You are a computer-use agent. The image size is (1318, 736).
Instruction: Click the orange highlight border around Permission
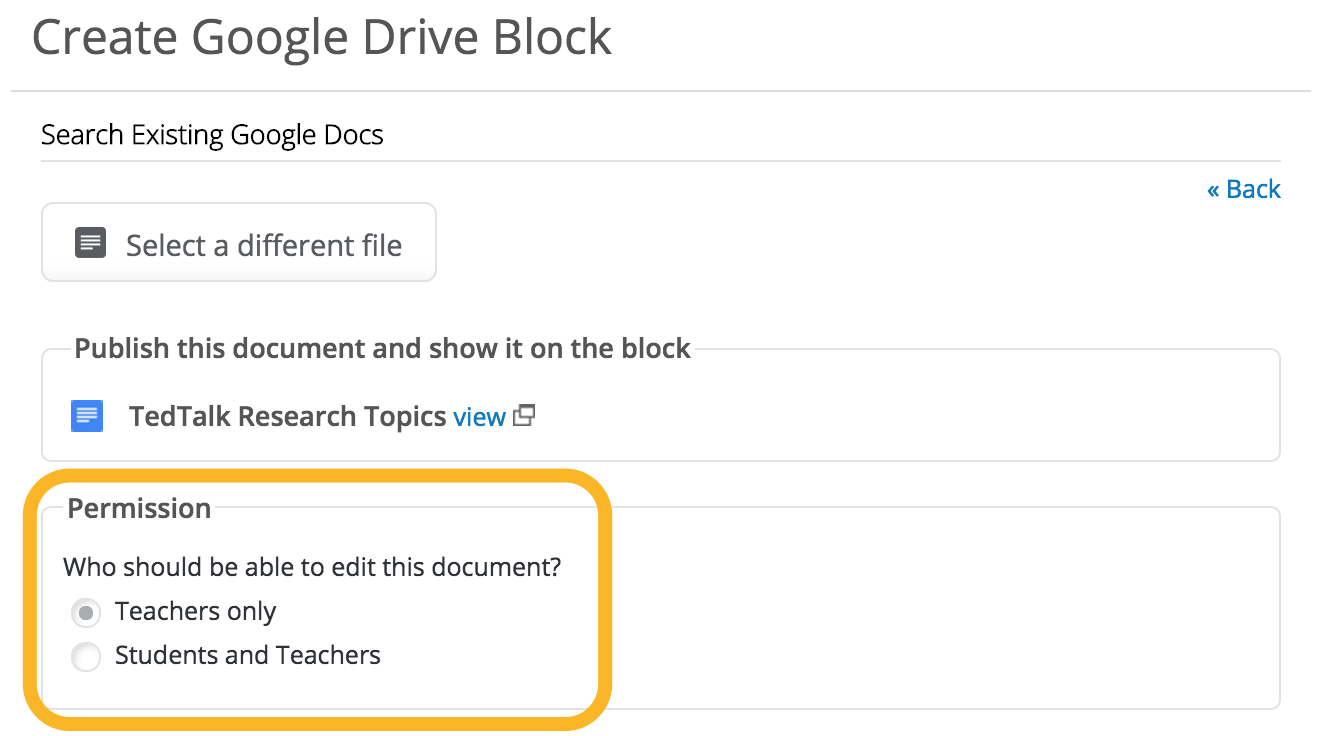pos(604,600)
